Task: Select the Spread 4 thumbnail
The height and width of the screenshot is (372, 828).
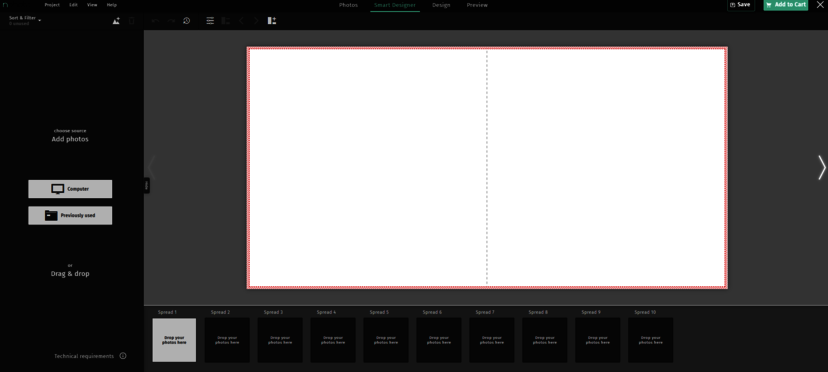Action: coord(333,340)
